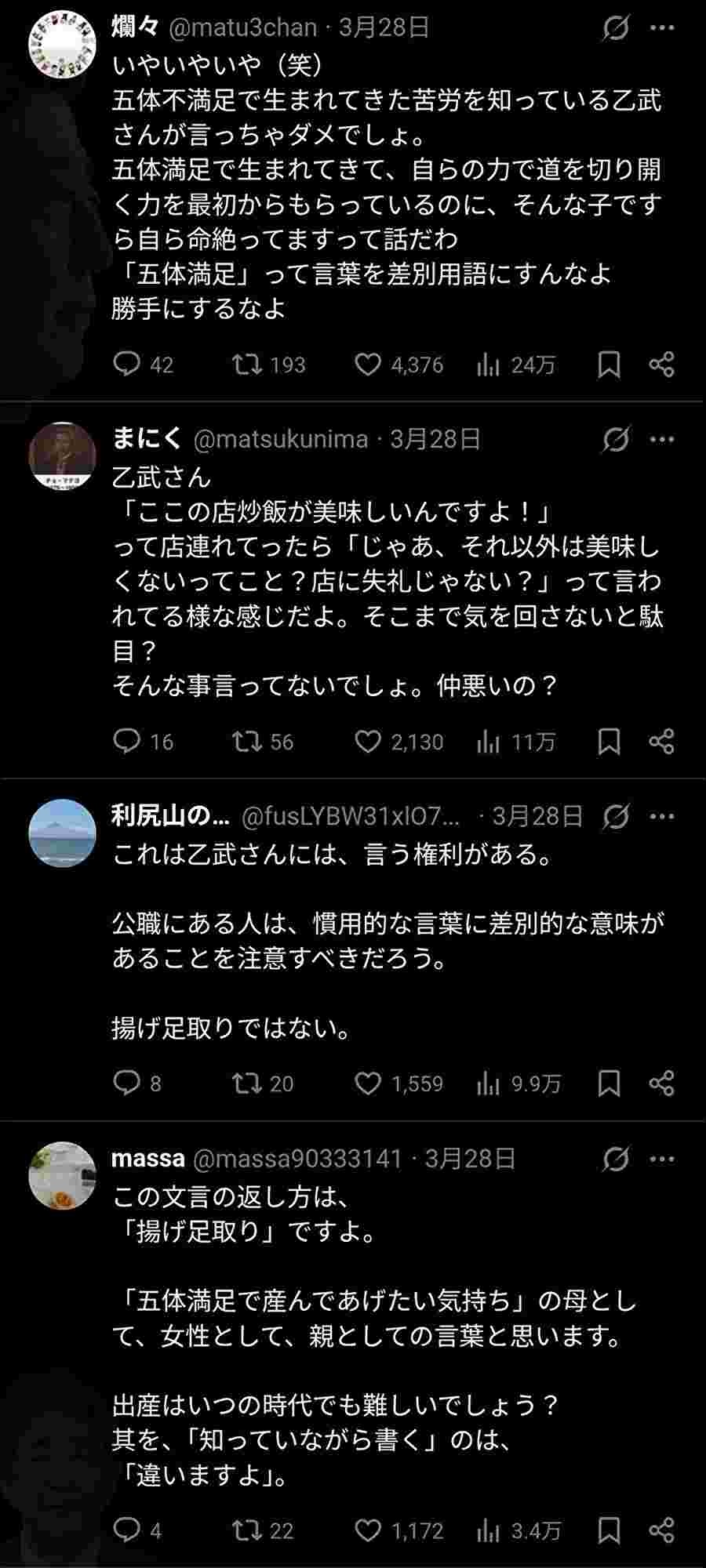Image resolution: width=706 pixels, height=1568 pixels.
Task: Repost the tweet with 20 reposts
Action: point(247,1083)
